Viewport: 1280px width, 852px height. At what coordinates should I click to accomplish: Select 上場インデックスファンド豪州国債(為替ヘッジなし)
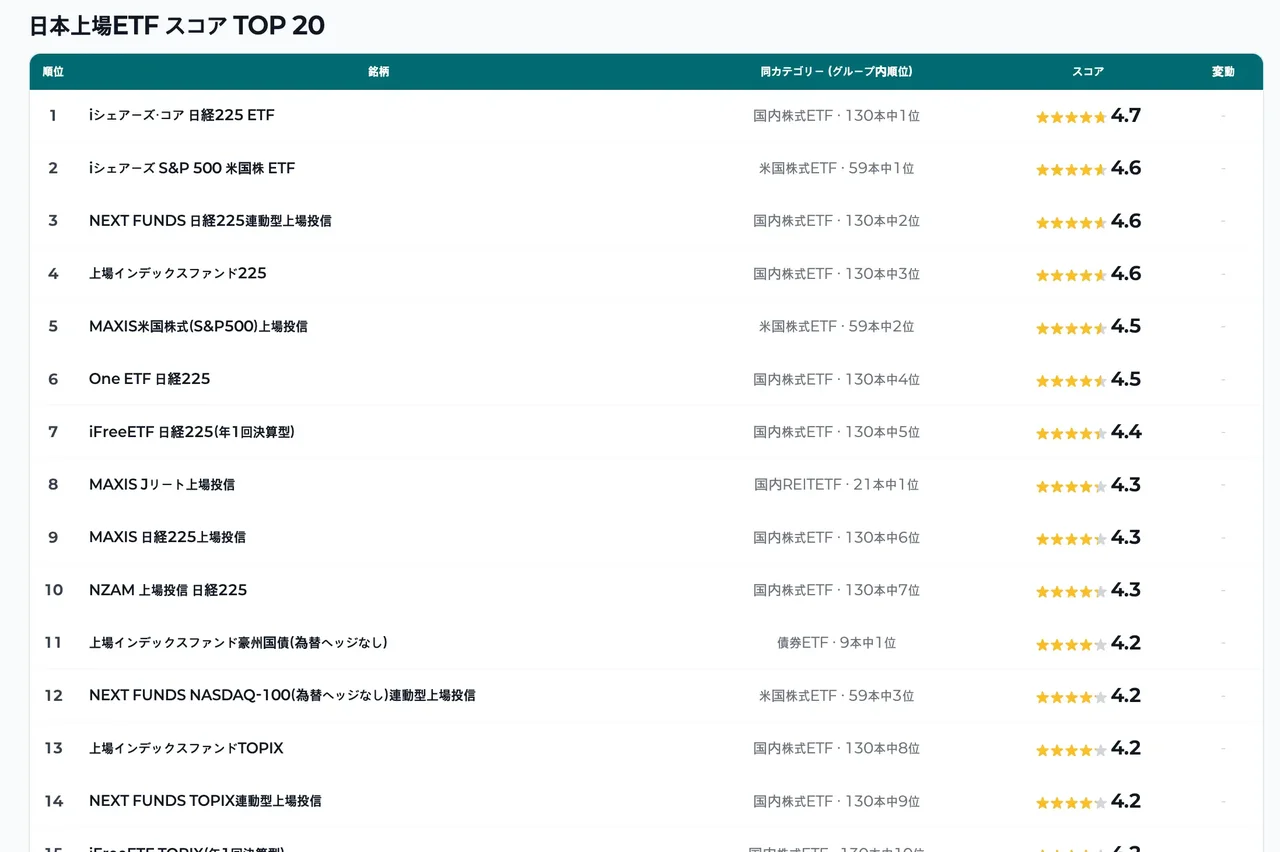tap(238, 643)
